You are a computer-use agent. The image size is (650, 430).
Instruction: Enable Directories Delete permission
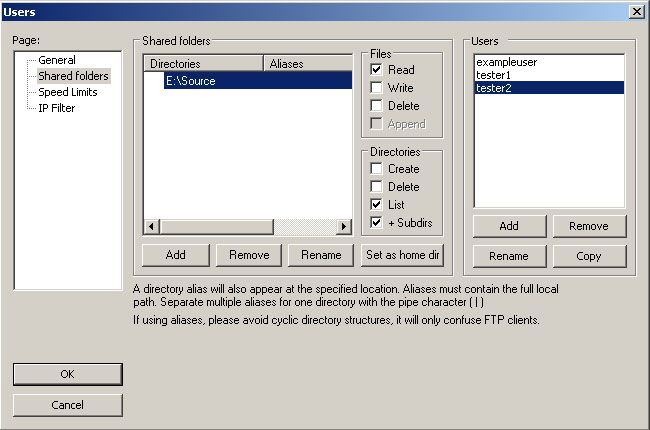(376, 187)
